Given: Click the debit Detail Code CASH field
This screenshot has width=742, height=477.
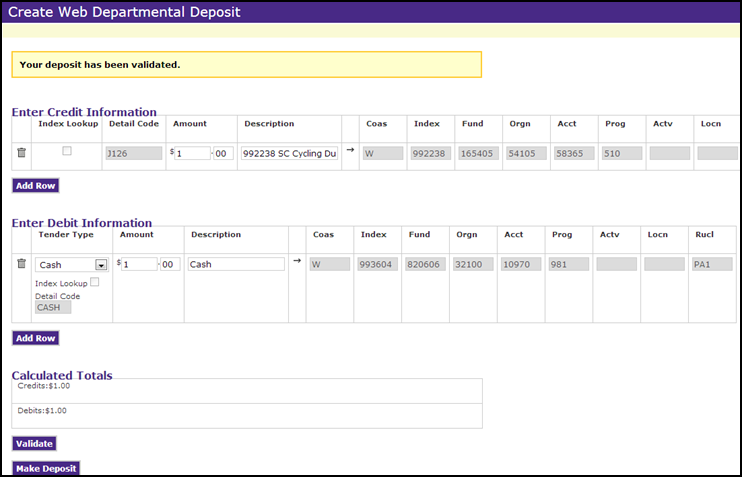Looking at the screenshot, I should [x=53, y=308].
